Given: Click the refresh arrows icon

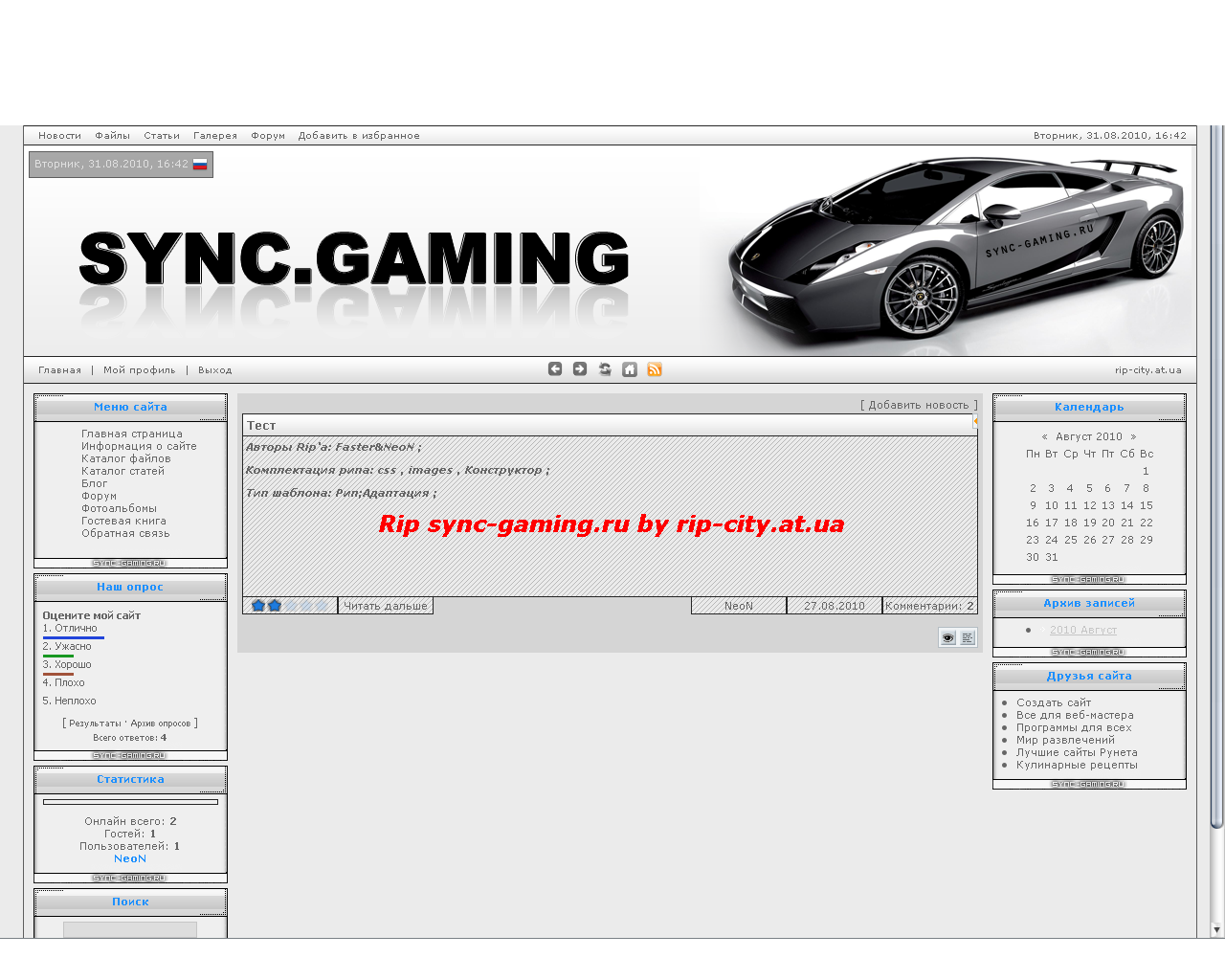Looking at the screenshot, I should (605, 369).
